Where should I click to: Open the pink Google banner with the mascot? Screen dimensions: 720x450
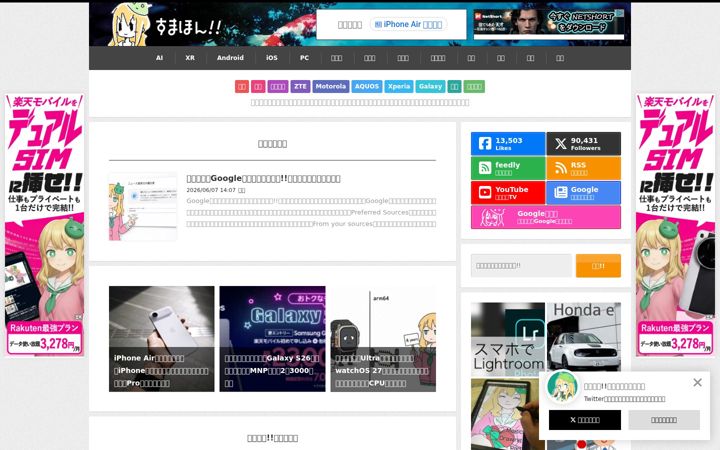pos(546,217)
